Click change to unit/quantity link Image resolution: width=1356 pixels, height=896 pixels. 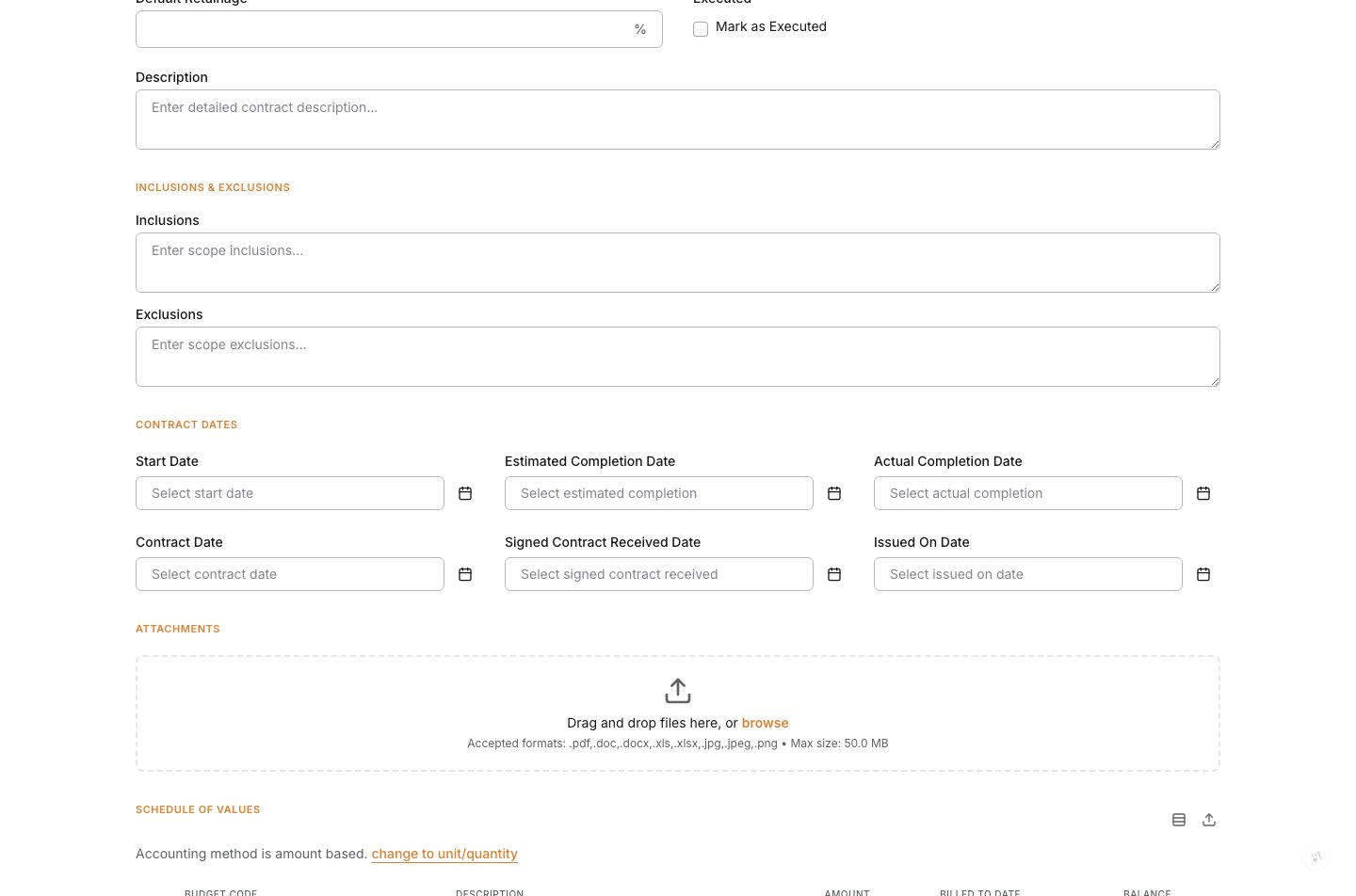coord(444,854)
